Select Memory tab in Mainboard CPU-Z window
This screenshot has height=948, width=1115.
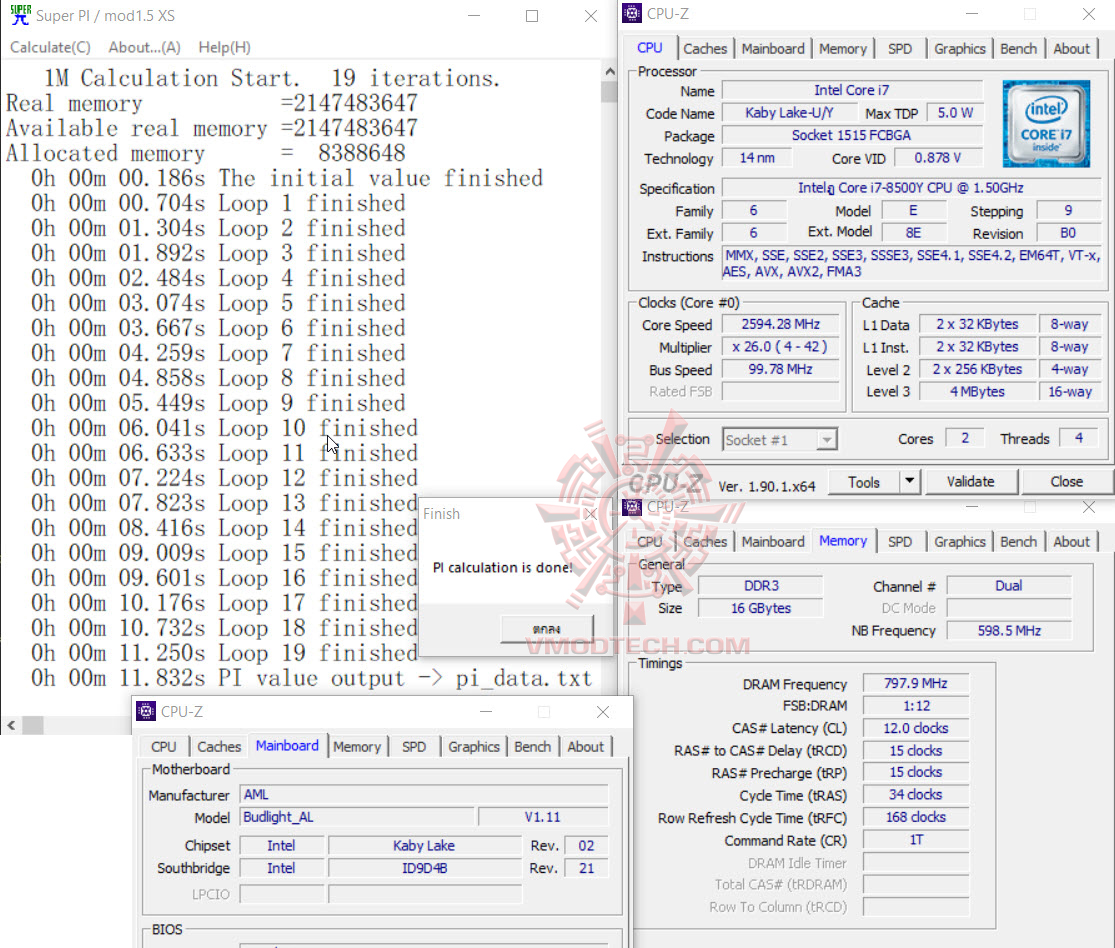tap(357, 747)
